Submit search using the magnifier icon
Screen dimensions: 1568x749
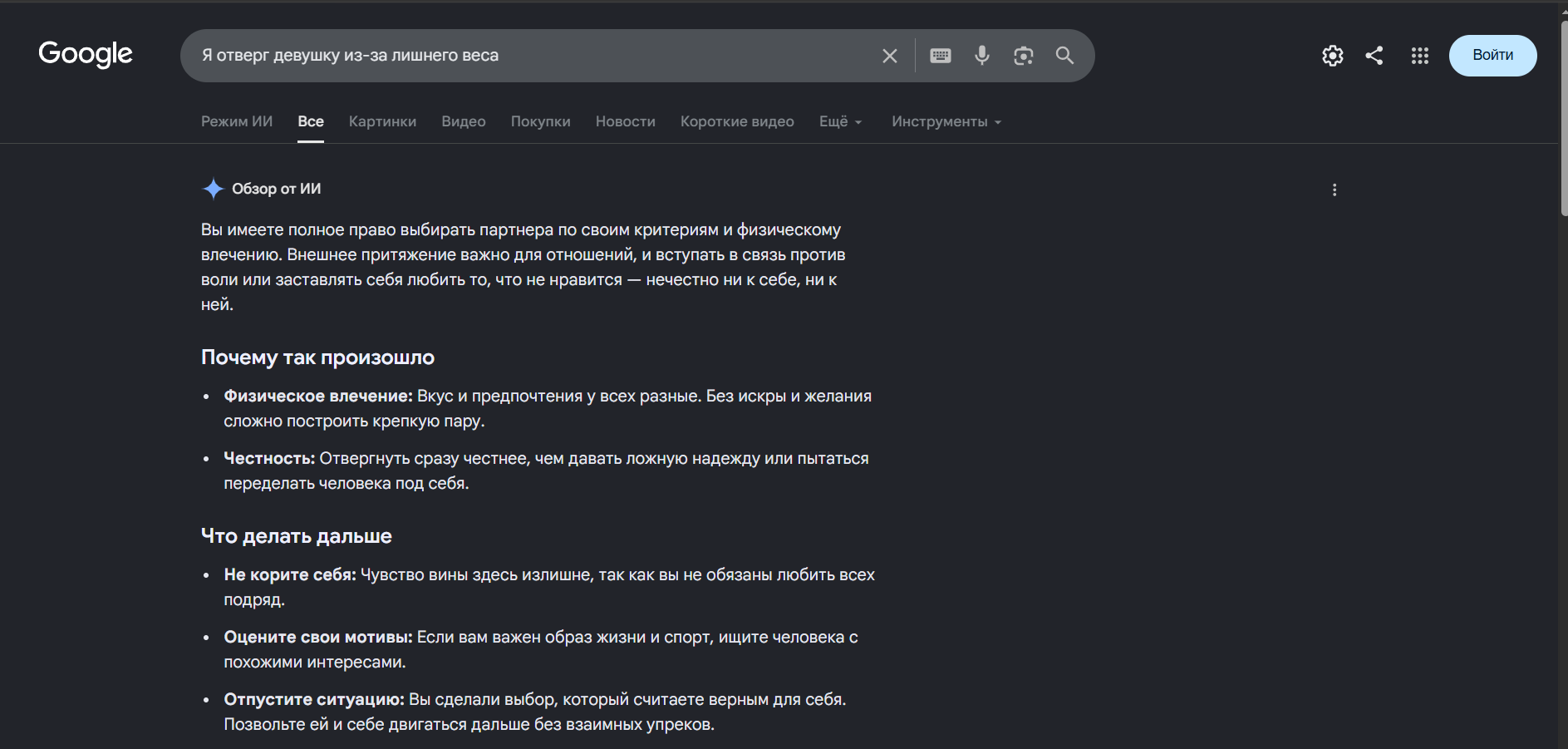click(1064, 56)
